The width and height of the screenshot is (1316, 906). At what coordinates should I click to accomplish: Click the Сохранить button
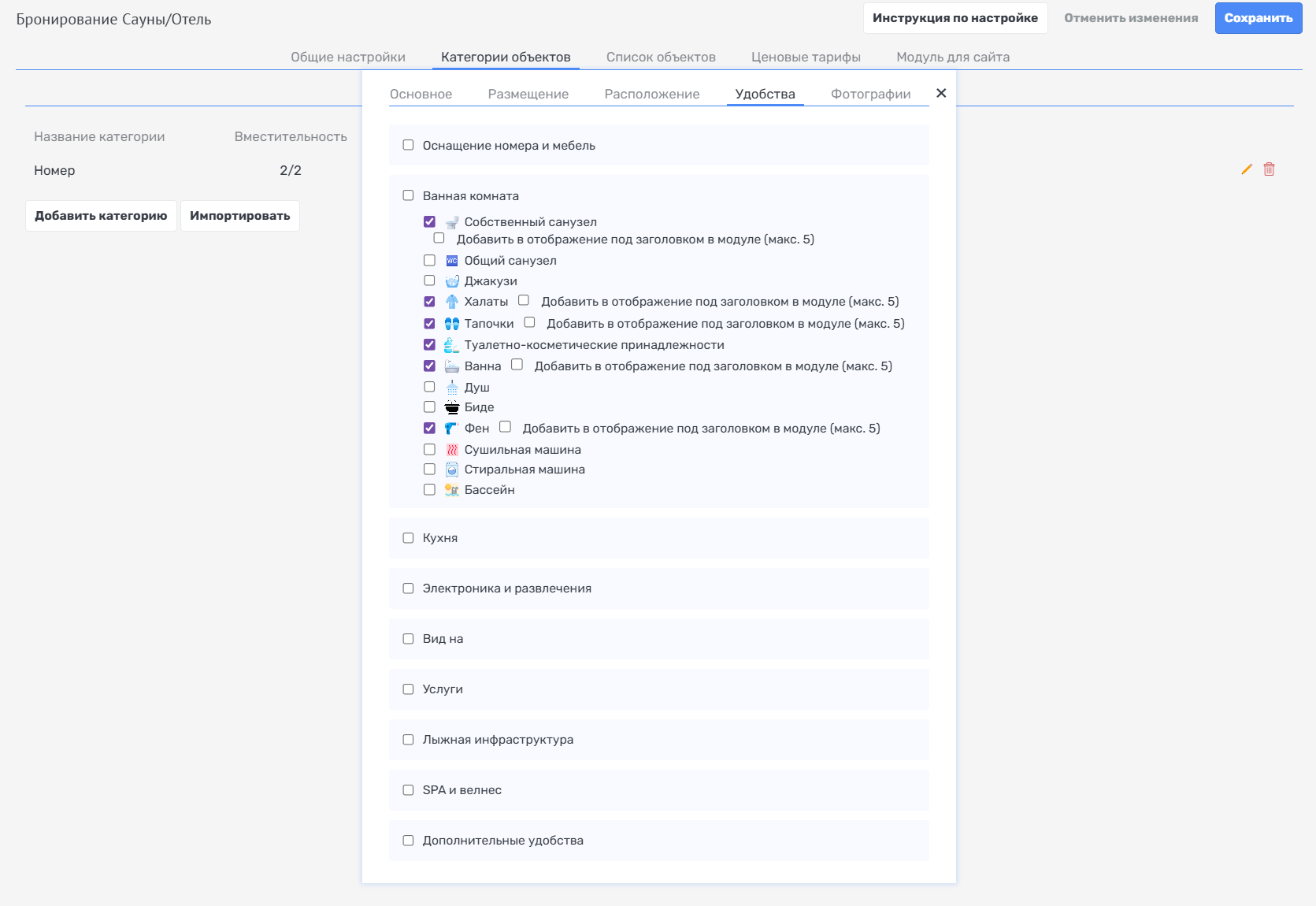(1259, 18)
